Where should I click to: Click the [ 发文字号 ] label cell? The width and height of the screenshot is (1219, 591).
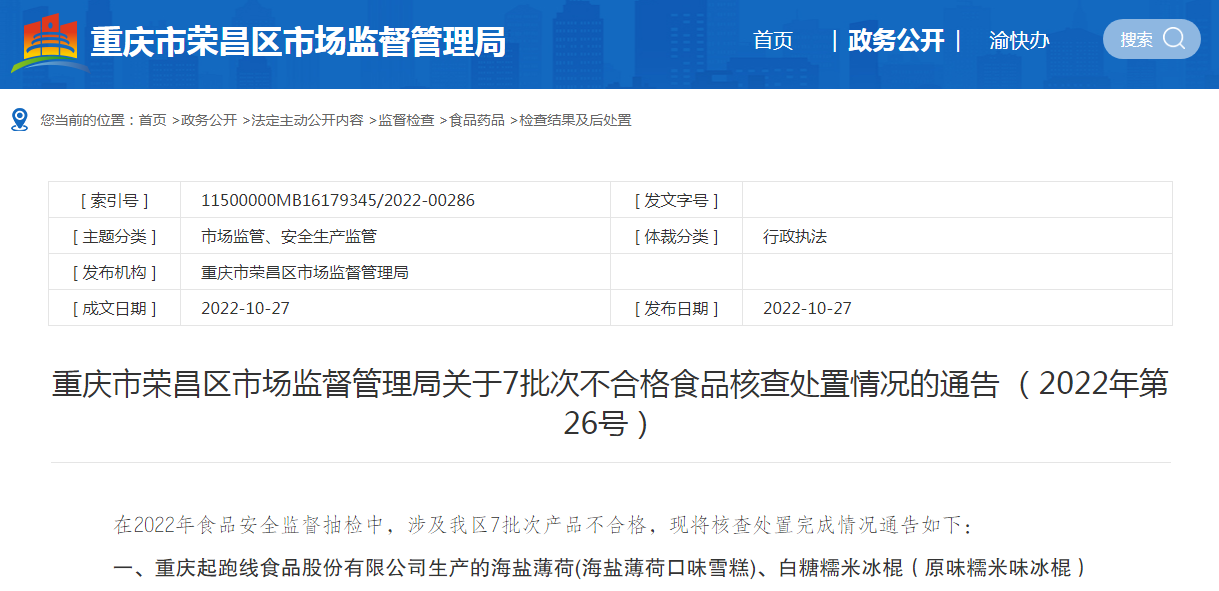coord(676,200)
